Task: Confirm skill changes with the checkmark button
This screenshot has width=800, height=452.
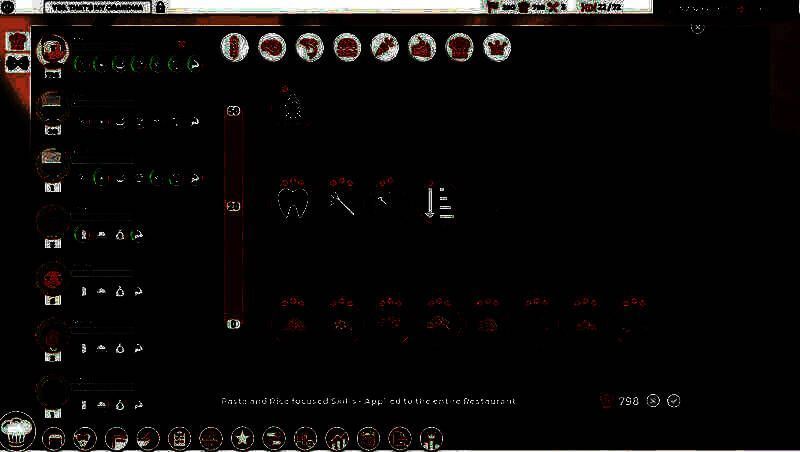Action: 674,400
